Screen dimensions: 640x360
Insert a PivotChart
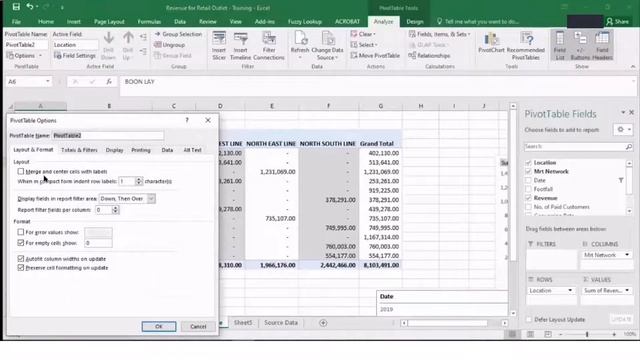pos(491,43)
